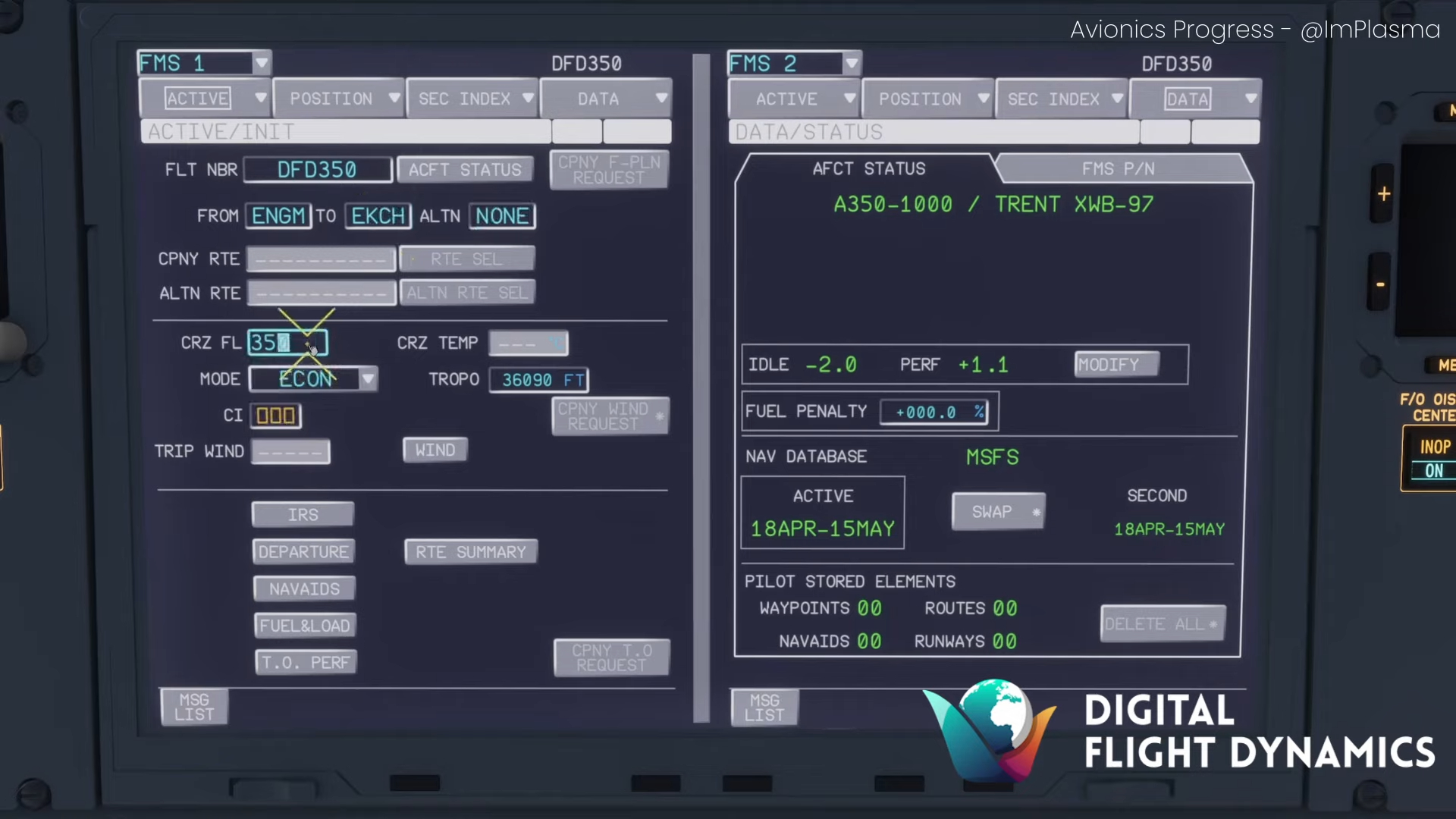
Task: Click the ACFT STATUS button
Action: 465,170
